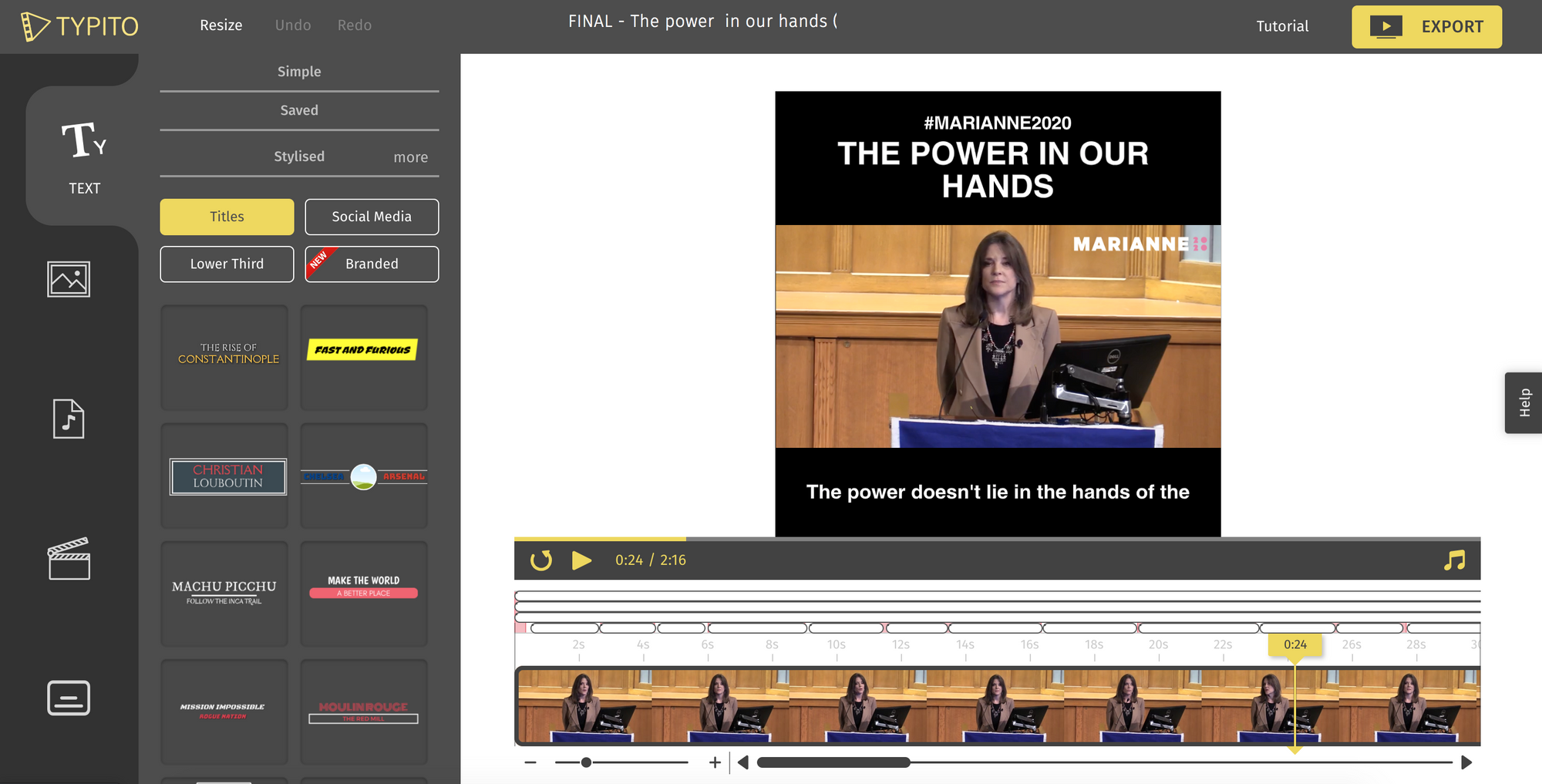Click Undo in the top bar

click(293, 25)
